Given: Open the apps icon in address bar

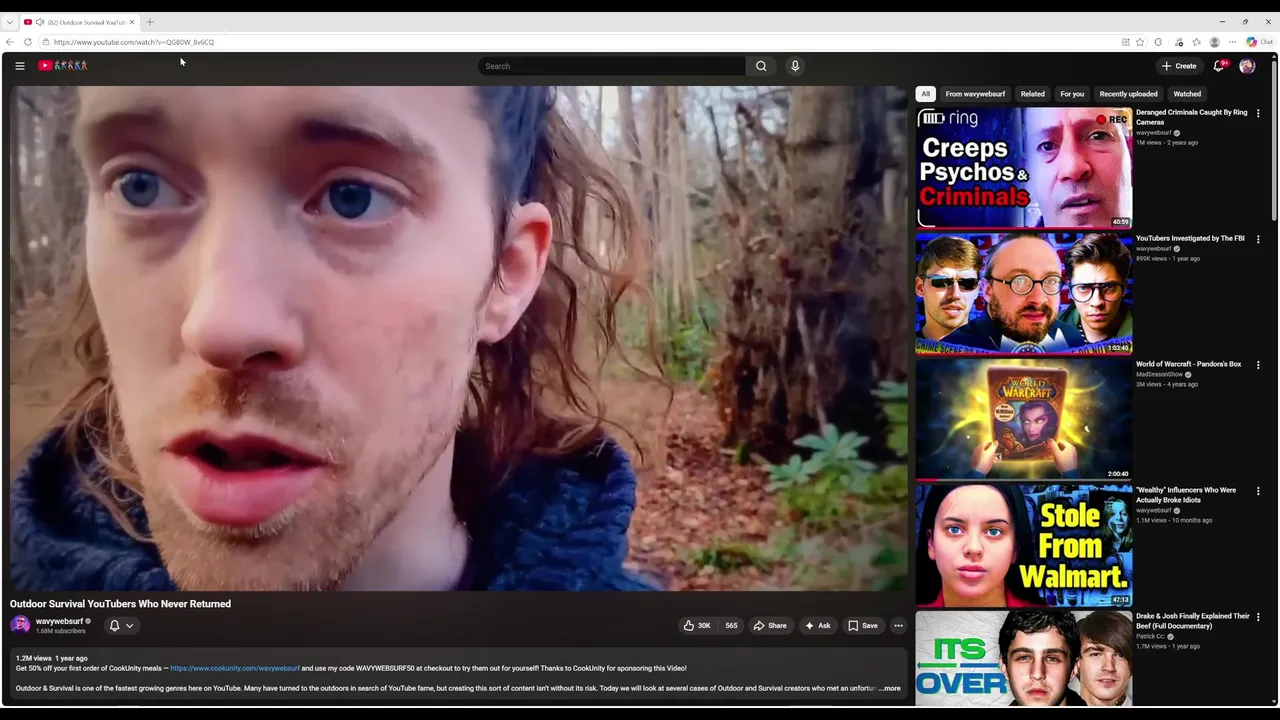Looking at the screenshot, I should tap(1125, 42).
